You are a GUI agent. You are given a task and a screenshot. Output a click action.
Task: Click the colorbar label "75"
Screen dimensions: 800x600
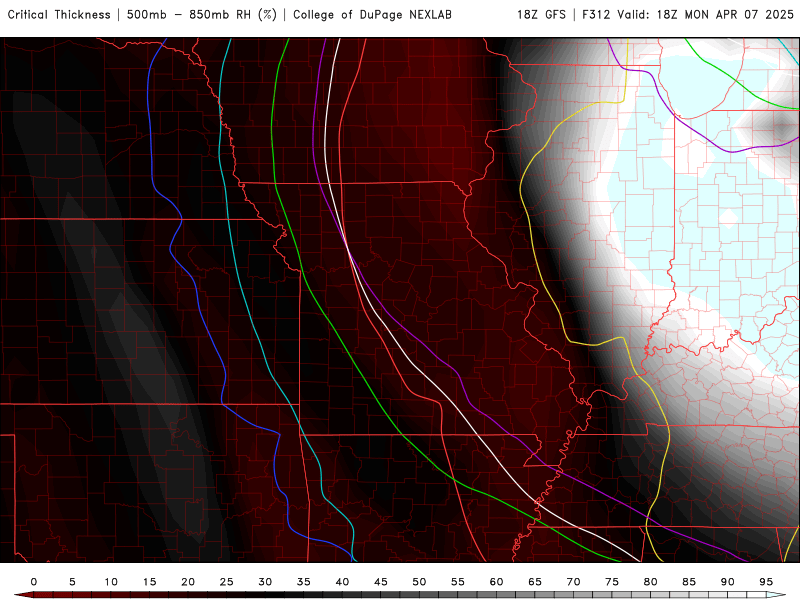click(612, 582)
